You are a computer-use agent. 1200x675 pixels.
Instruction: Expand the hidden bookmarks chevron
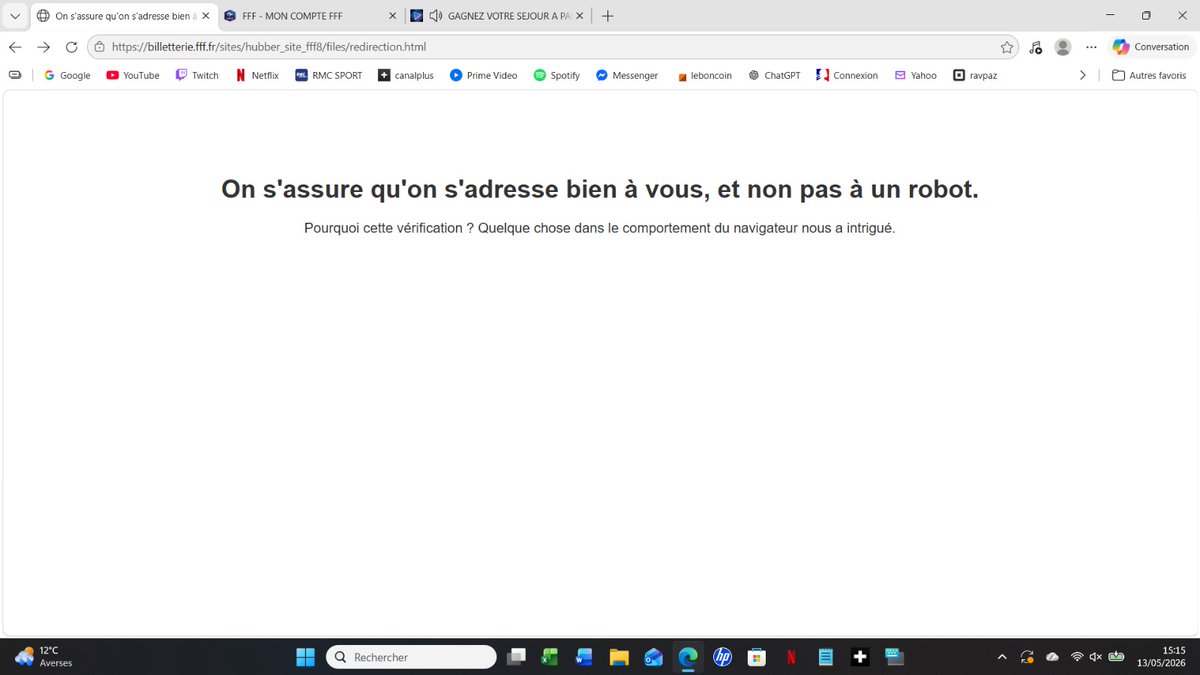click(x=1083, y=75)
